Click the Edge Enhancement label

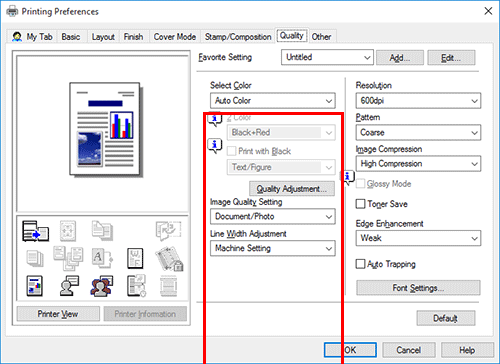pyautogui.click(x=389, y=224)
